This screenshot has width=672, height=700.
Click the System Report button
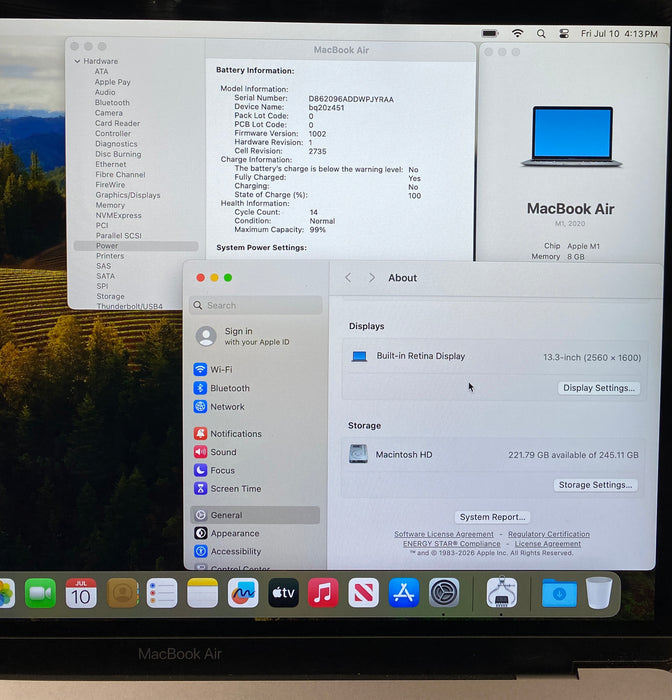[493, 517]
